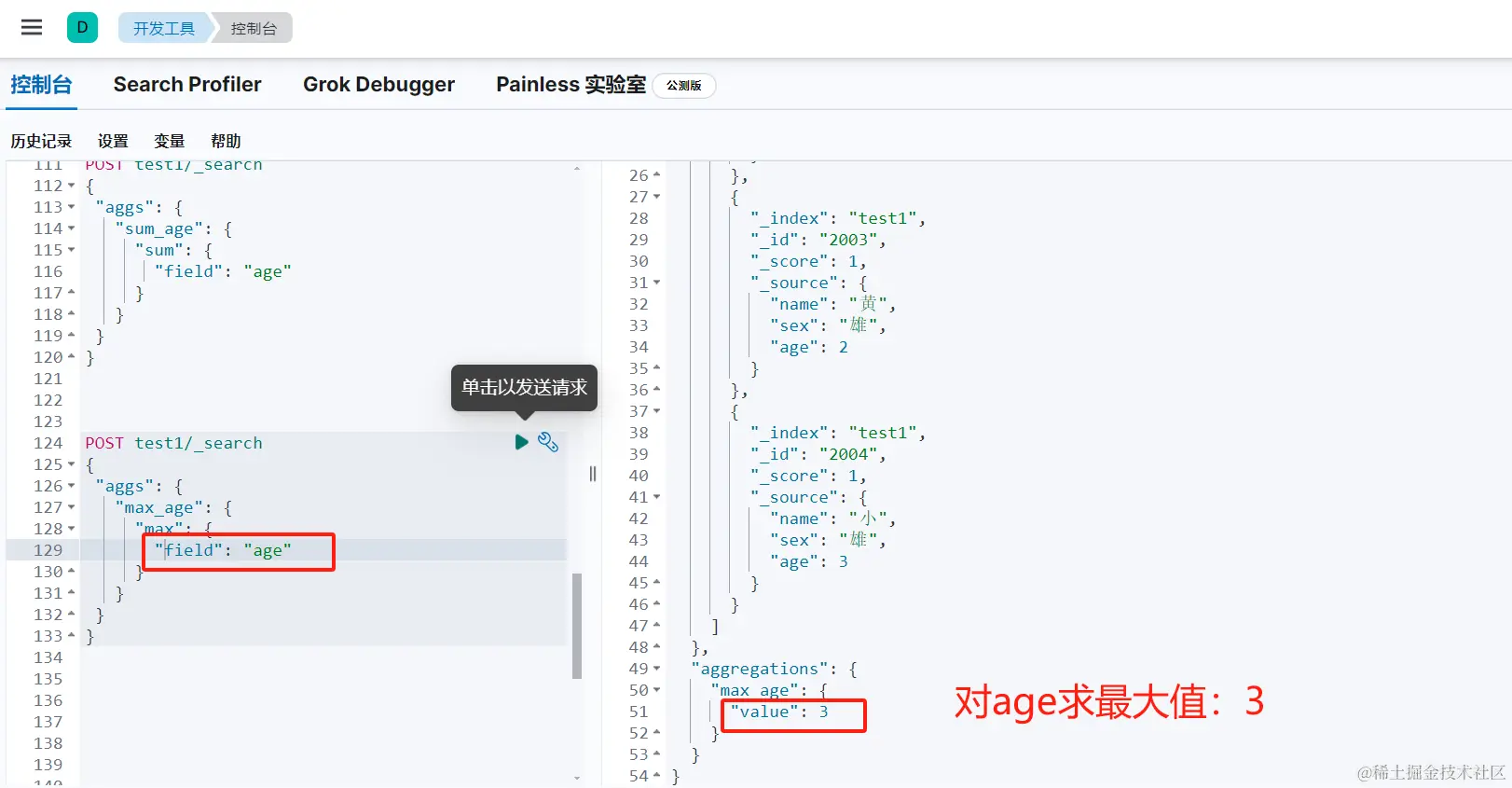
Task: Collapse fold arrow at editor line 112
Action: 71,186
